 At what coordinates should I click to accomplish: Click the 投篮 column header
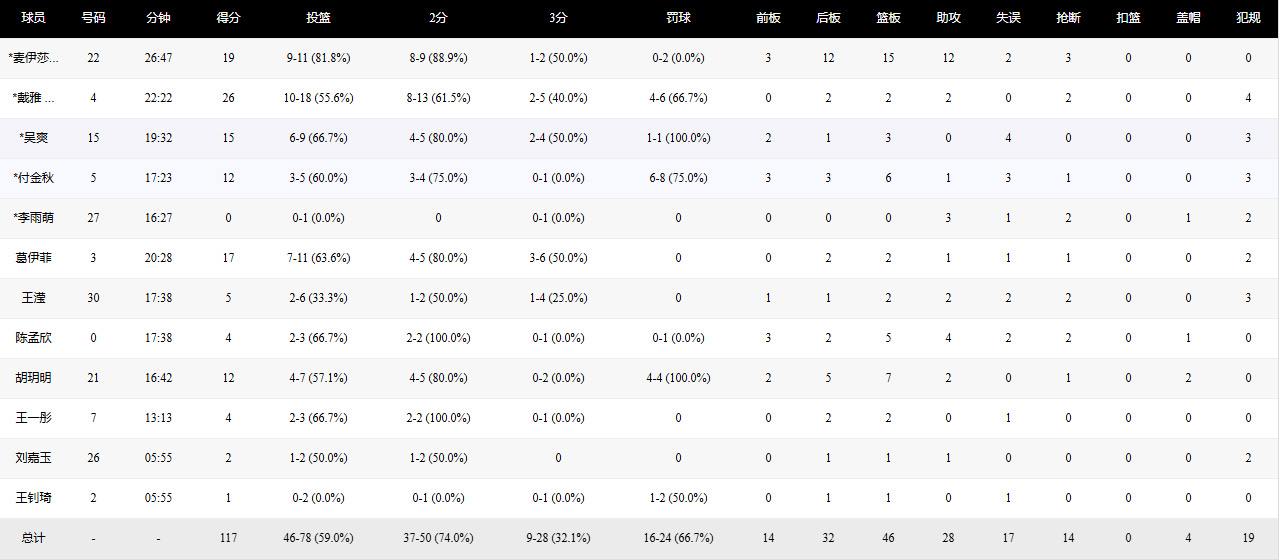coord(318,18)
